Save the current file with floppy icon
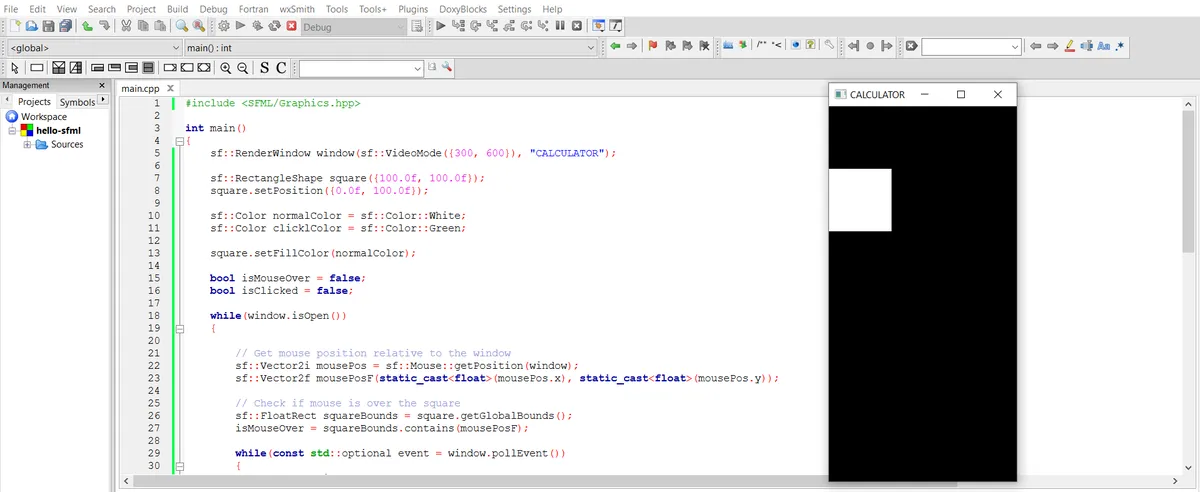 [x=49, y=26]
